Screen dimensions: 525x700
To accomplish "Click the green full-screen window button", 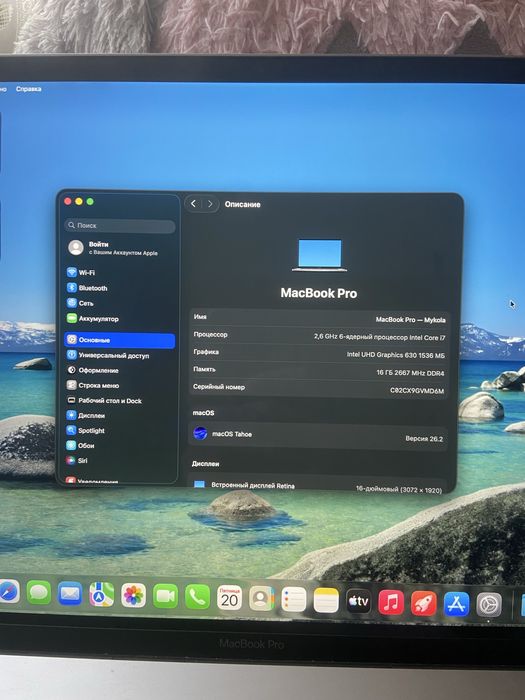I will pos(90,201).
